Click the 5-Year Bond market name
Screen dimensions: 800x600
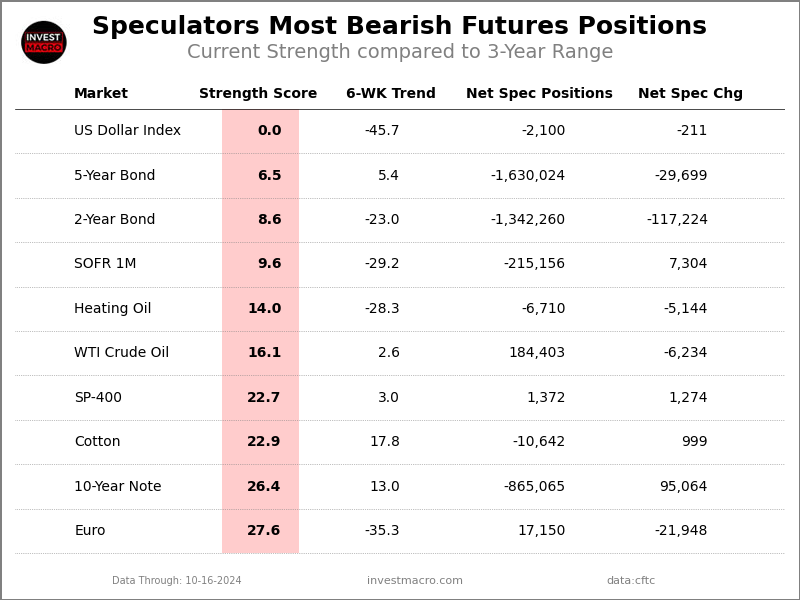[115, 176]
